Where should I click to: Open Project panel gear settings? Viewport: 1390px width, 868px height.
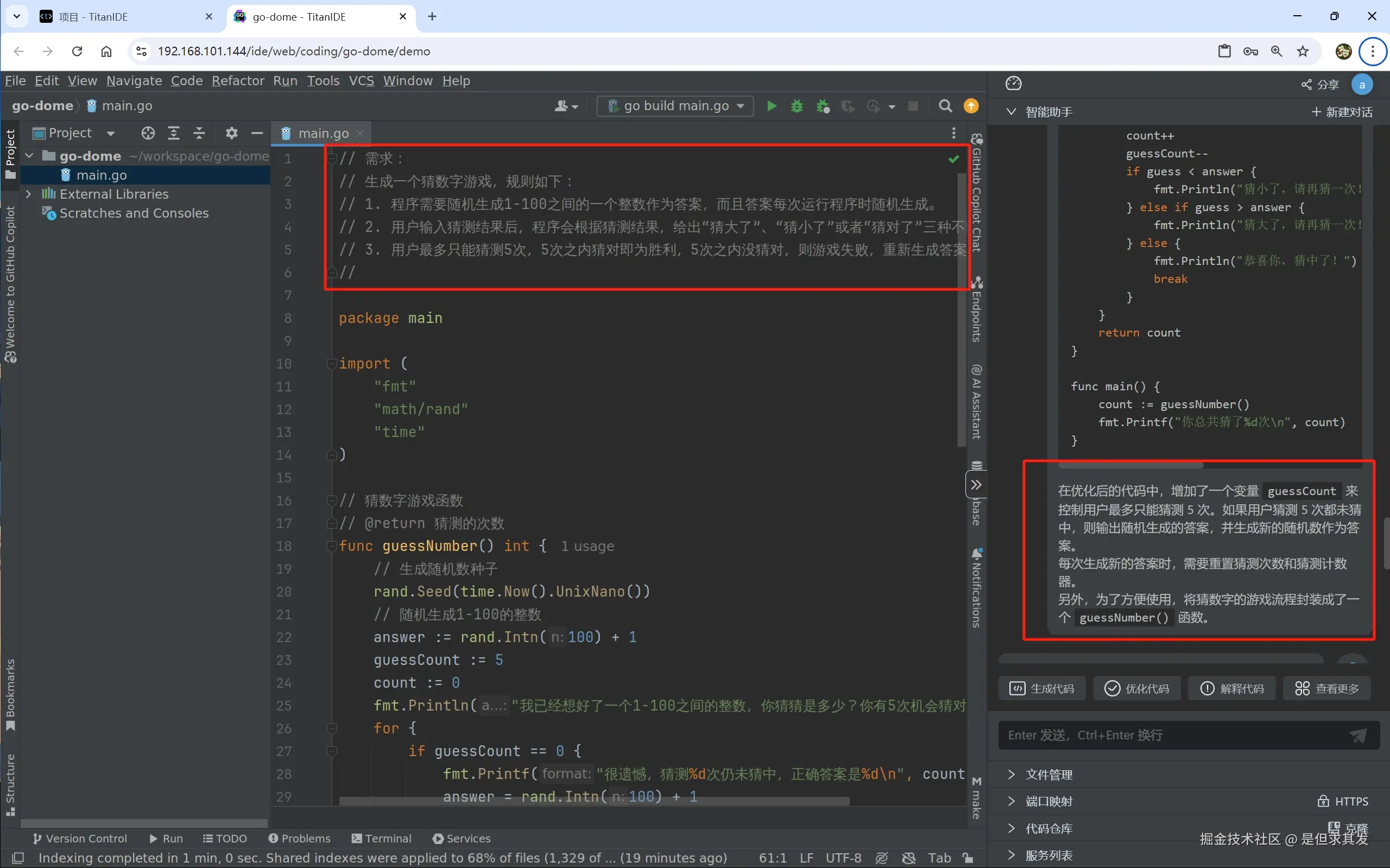coord(231,133)
